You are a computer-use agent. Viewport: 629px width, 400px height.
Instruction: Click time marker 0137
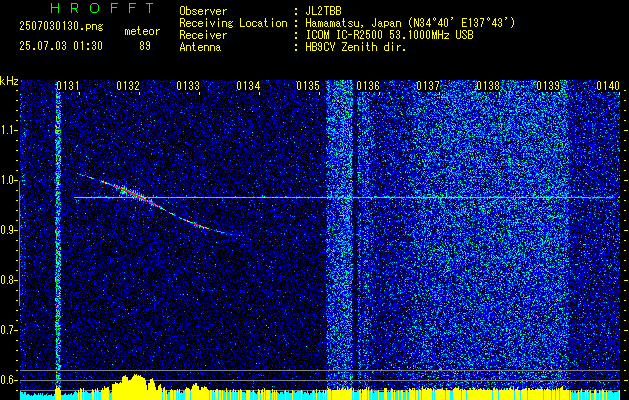tap(428, 86)
